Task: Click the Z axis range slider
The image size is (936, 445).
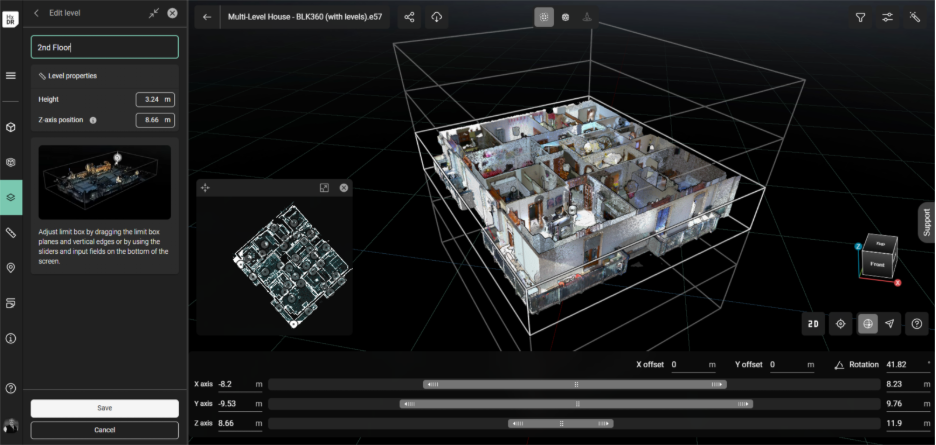Action: point(574,424)
